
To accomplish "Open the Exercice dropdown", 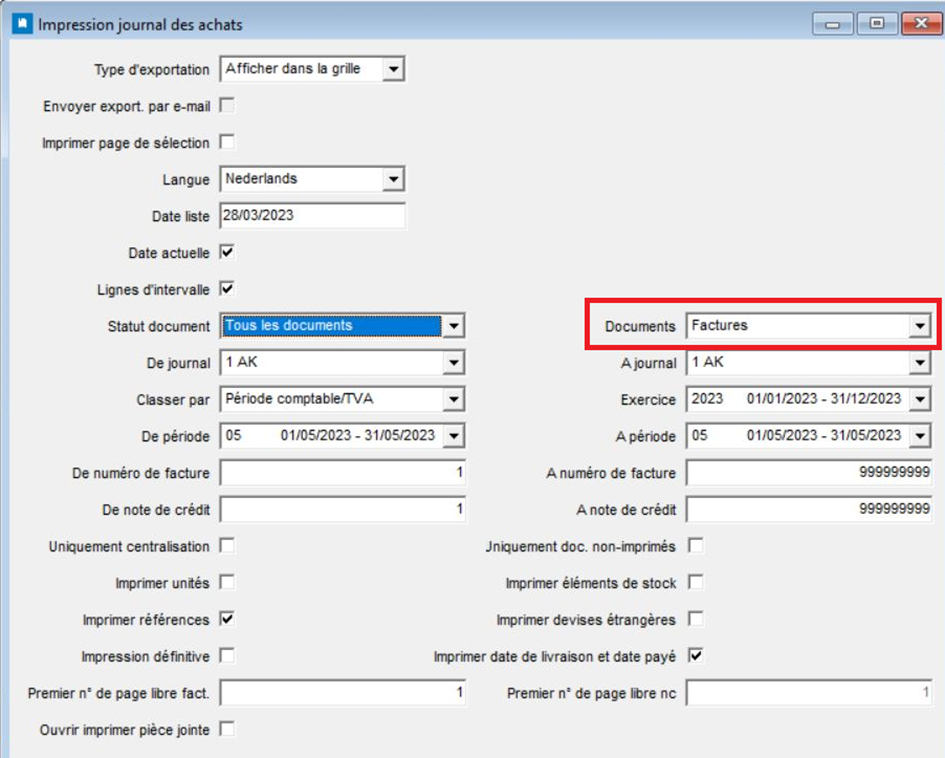I will [920, 399].
